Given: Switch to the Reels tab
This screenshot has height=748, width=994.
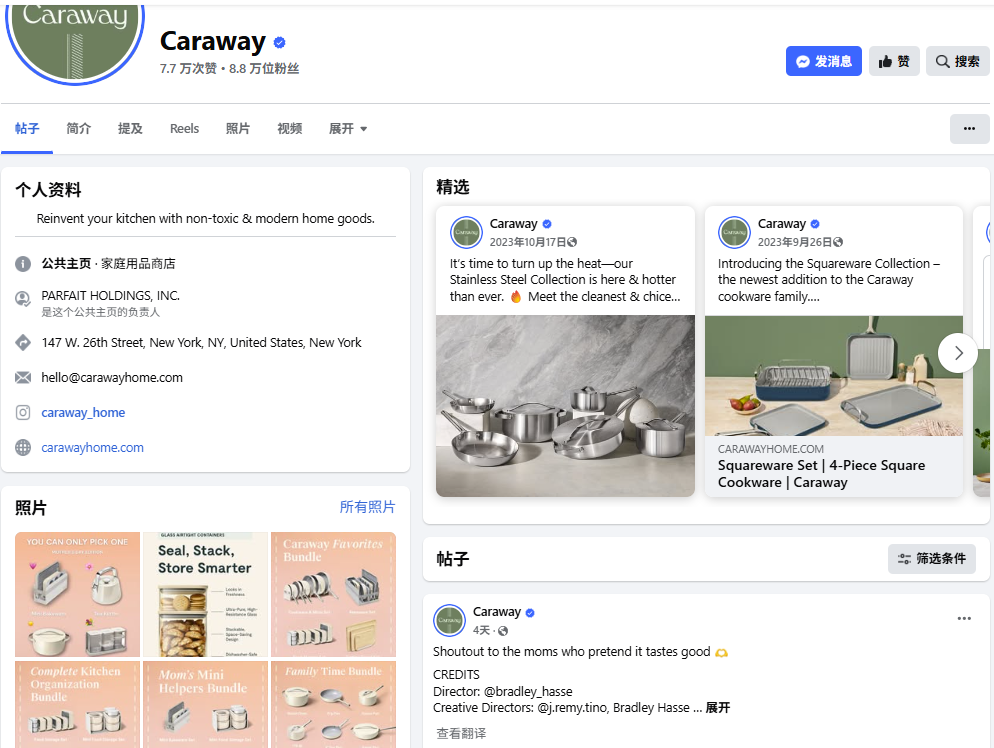Looking at the screenshot, I should (184, 129).
